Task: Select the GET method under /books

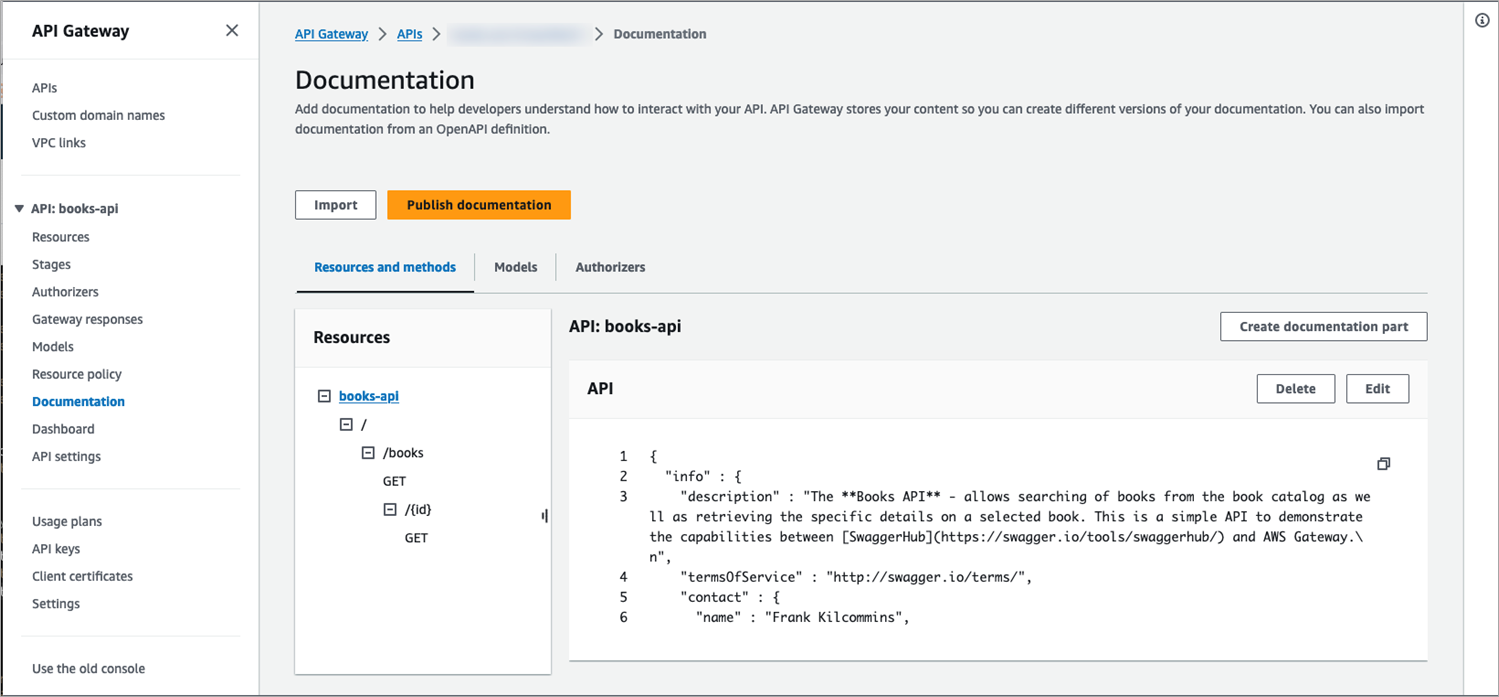Action: [394, 481]
